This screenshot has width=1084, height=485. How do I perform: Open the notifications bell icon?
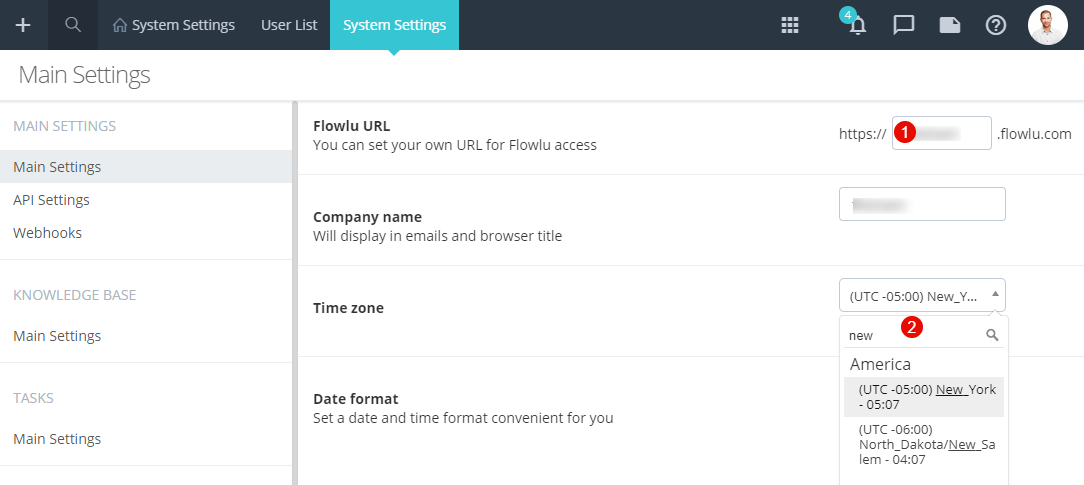coord(857,25)
